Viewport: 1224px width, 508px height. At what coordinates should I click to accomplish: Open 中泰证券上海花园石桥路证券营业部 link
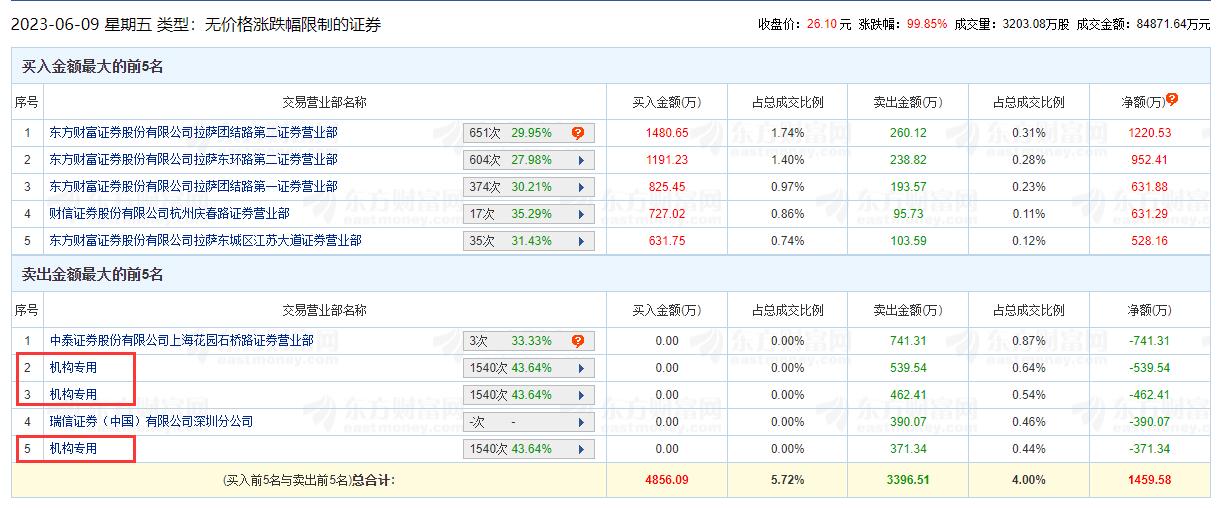coord(181,341)
